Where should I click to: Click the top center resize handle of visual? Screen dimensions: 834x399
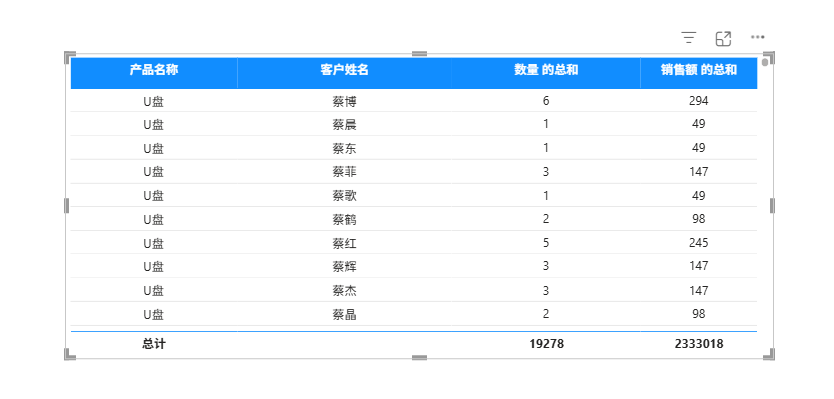click(419, 53)
